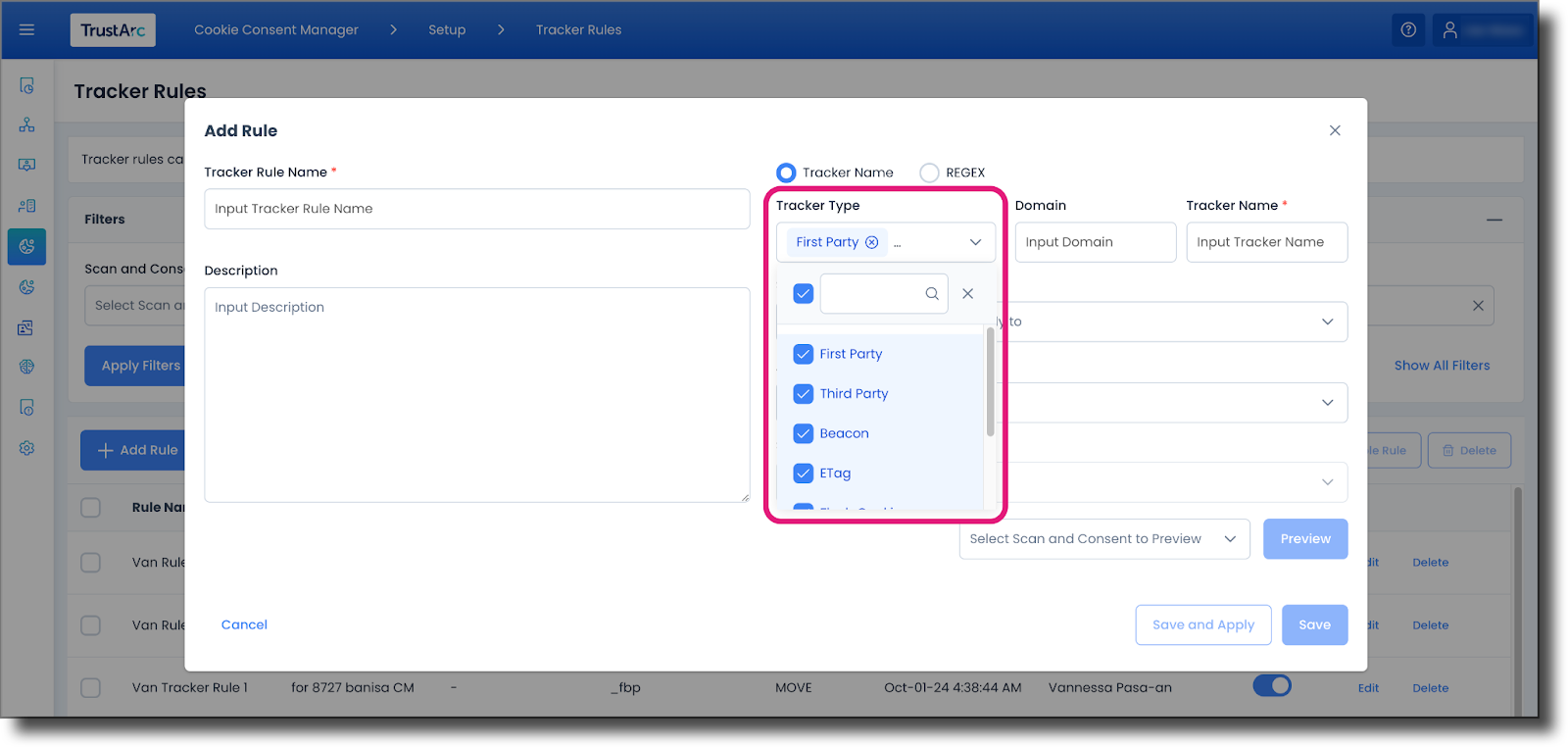The height and width of the screenshot is (747, 1568).
Task: Click the "_fbp" cell text
Action: (625, 688)
